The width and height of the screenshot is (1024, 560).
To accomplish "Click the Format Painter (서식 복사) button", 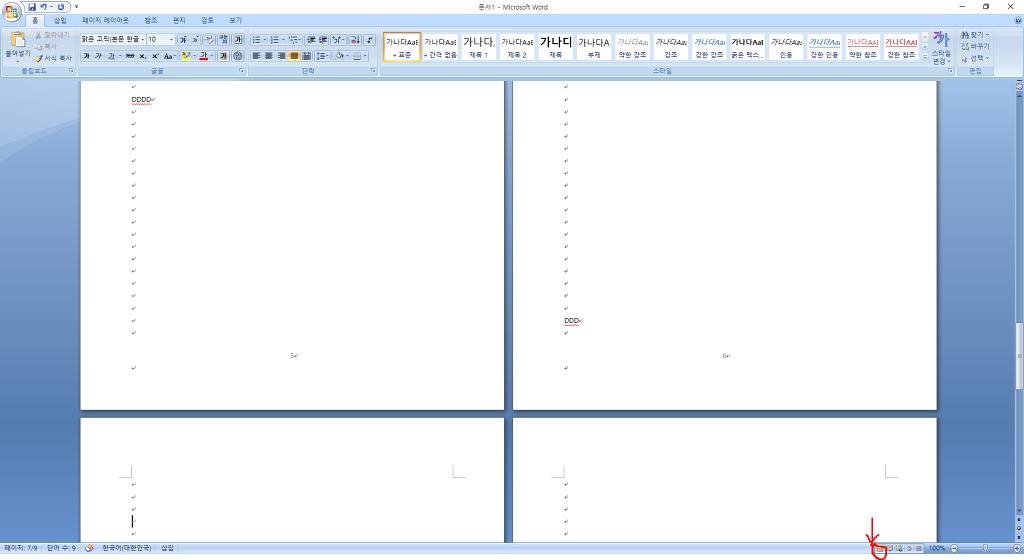I will click(x=54, y=58).
